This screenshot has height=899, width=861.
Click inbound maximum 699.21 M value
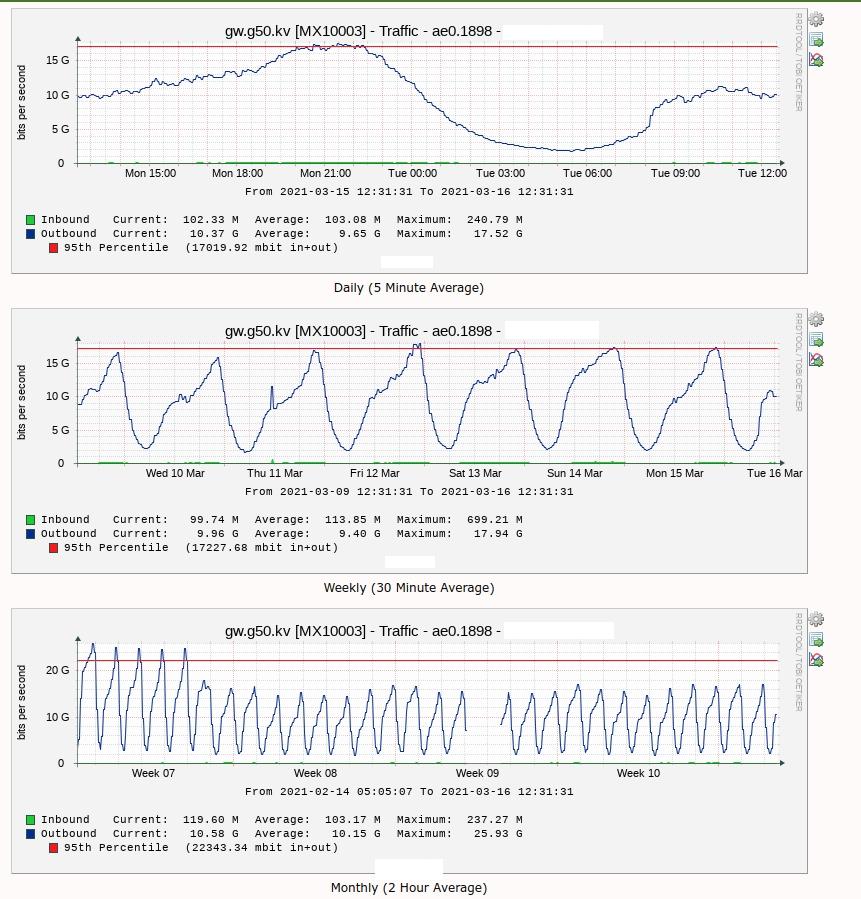[494, 519]
